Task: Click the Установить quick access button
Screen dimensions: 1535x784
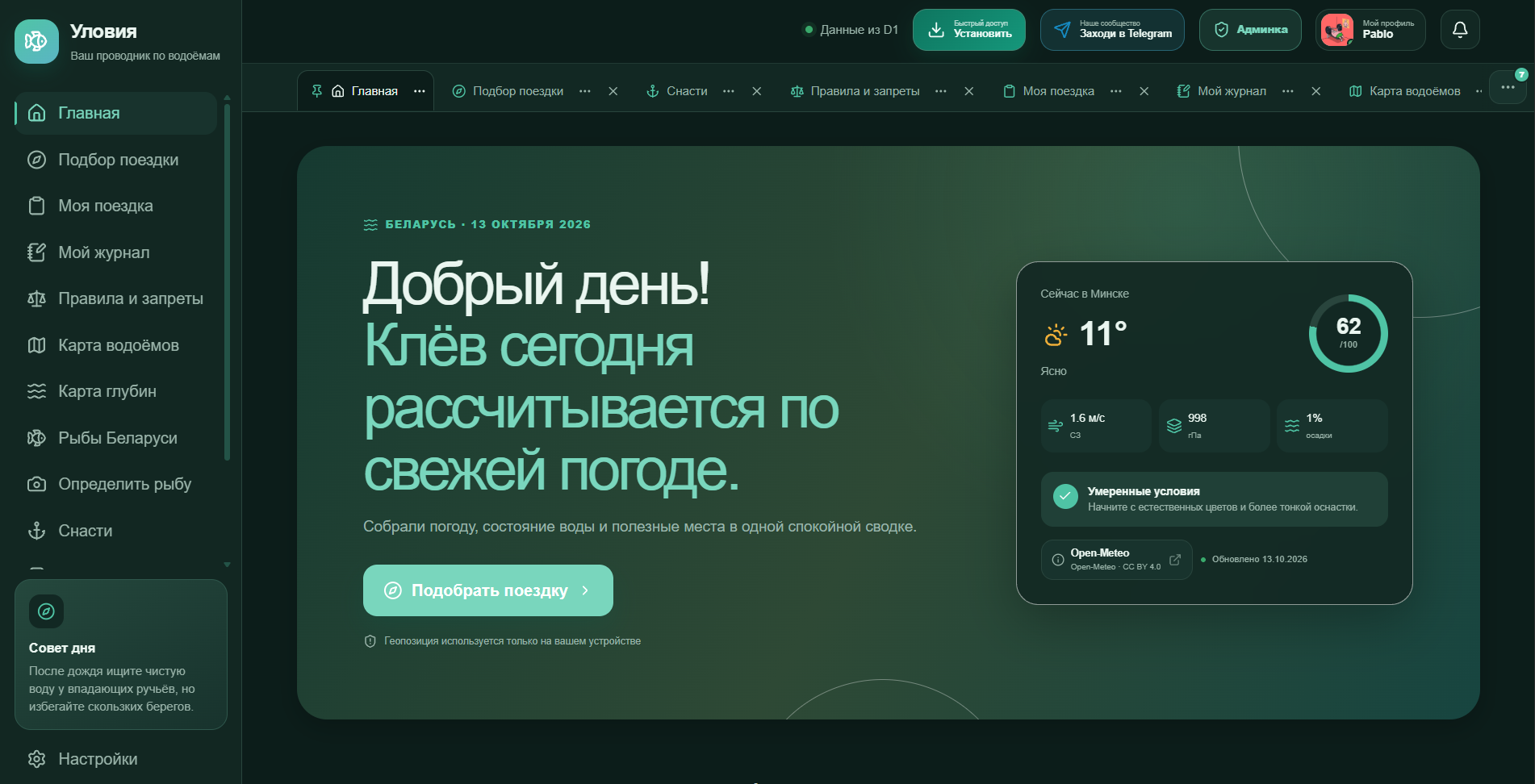Action: tap(969, 30)
